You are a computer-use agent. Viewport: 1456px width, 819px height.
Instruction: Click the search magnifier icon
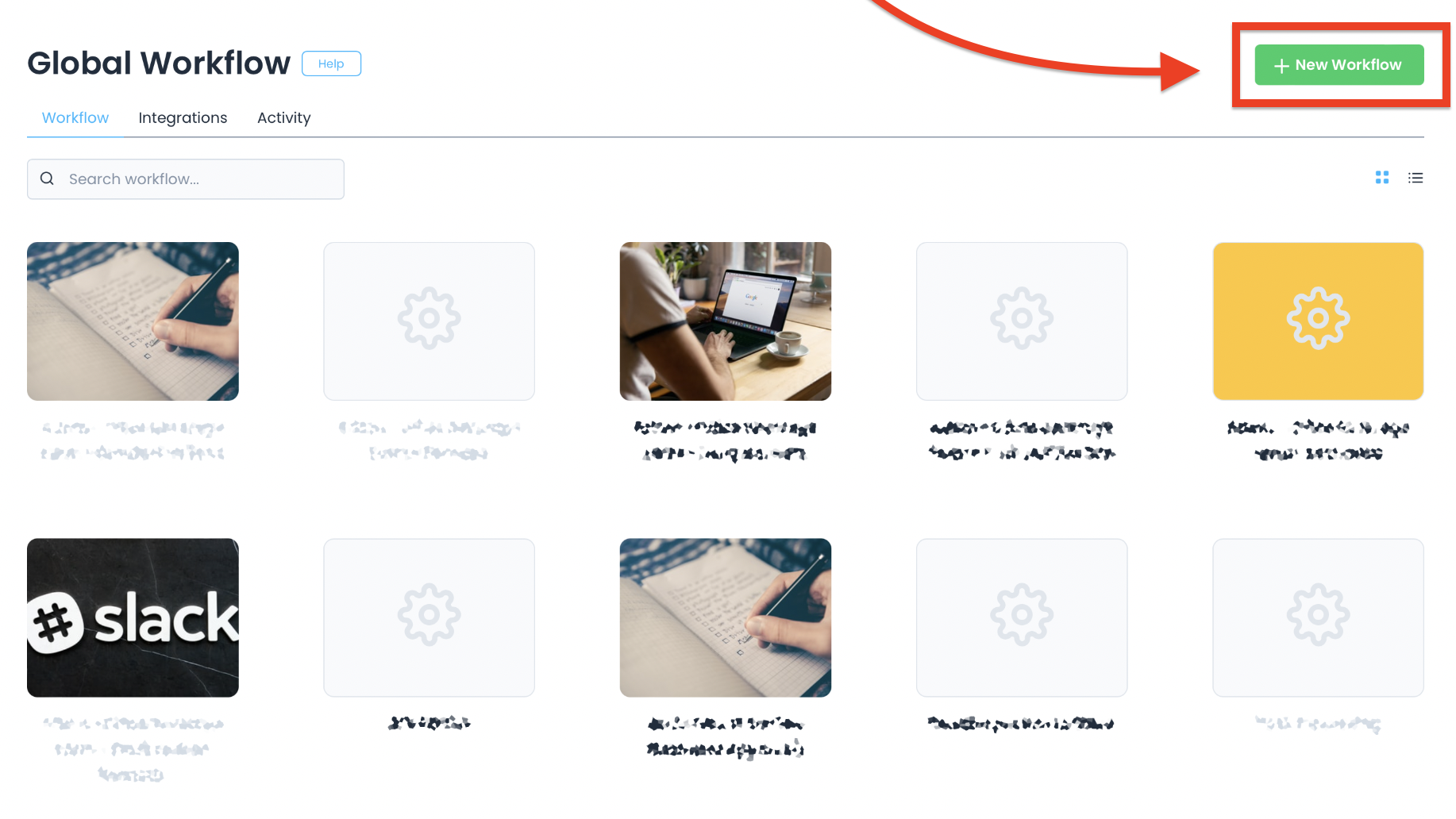[47, 179]
